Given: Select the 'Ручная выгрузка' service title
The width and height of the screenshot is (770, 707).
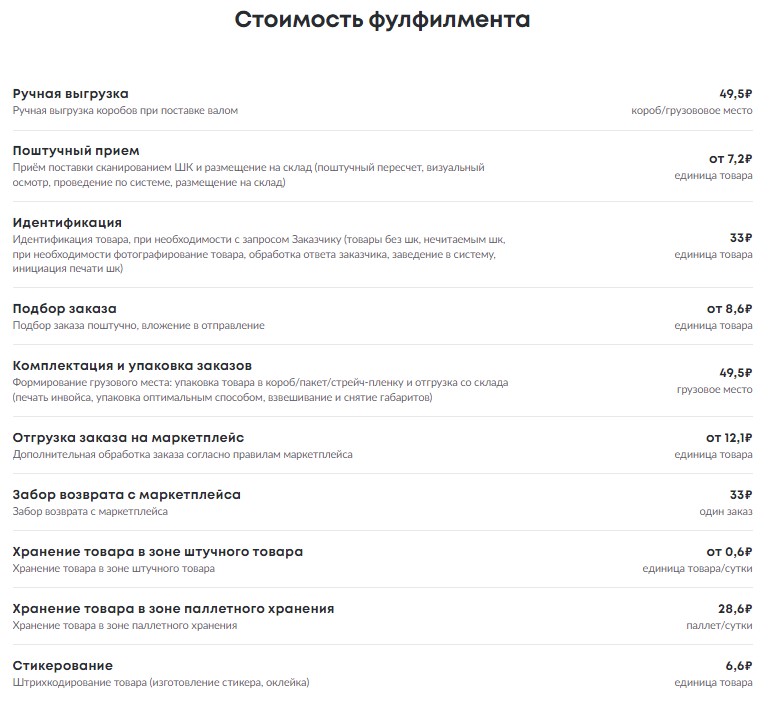Looking at the screenshot, I should click(x=71, y=94).
